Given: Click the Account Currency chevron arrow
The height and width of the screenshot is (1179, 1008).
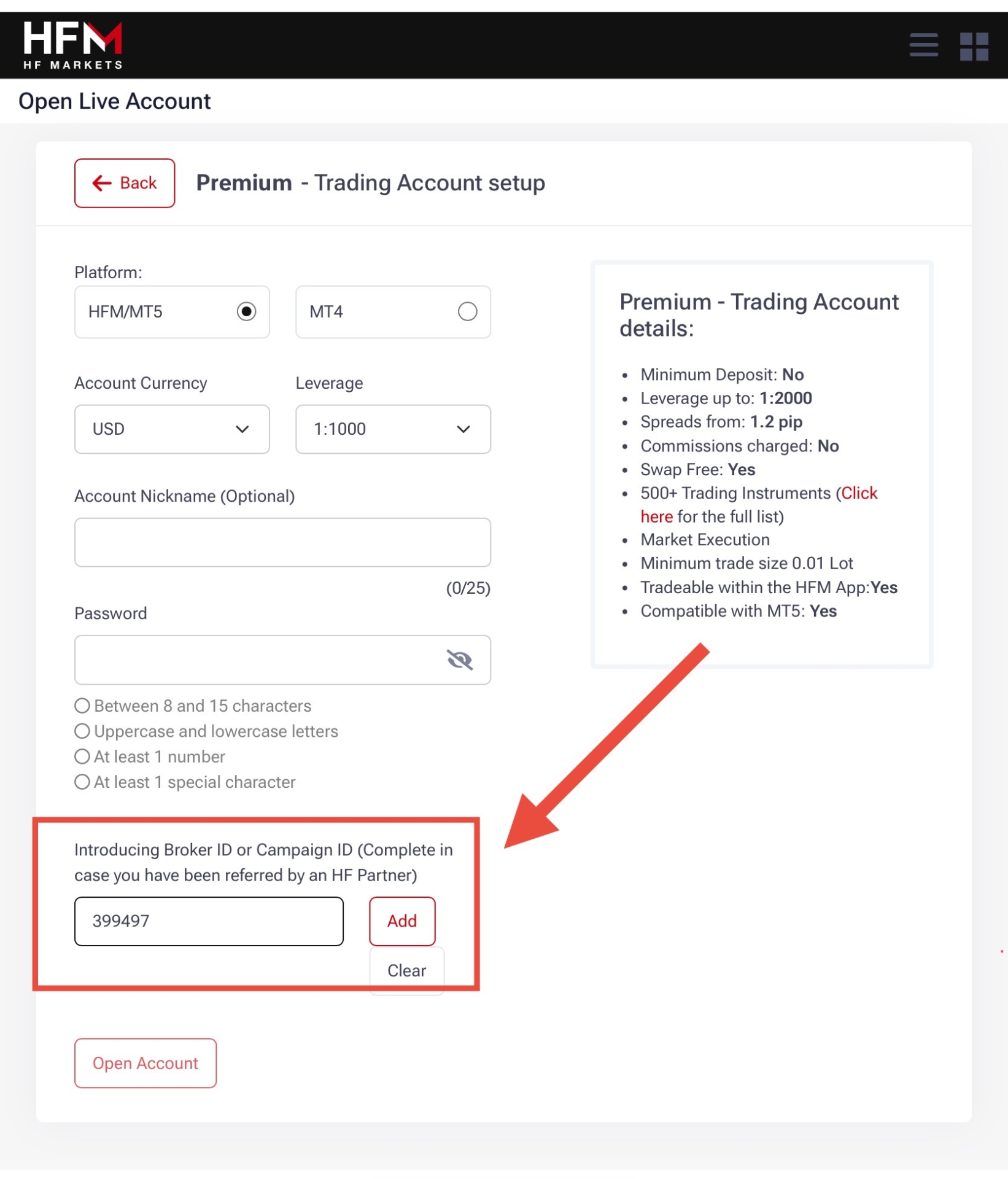Looking at the screenshot, I should click(242, 429).
